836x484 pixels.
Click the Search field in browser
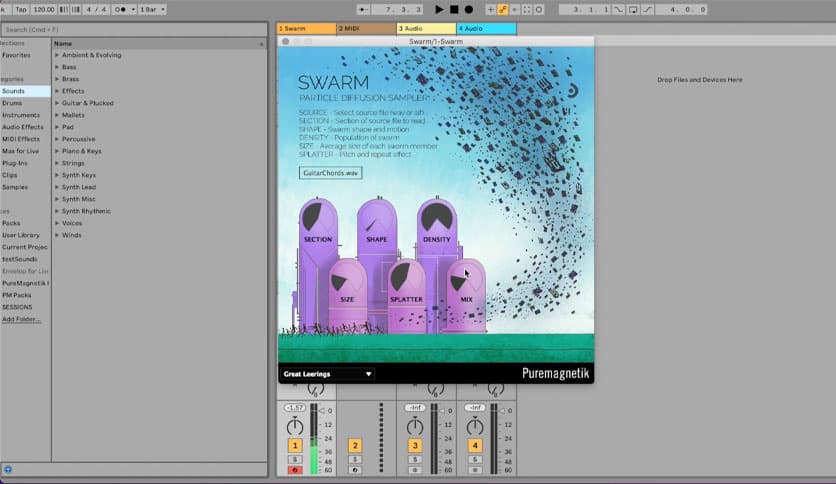pos(133,29)
